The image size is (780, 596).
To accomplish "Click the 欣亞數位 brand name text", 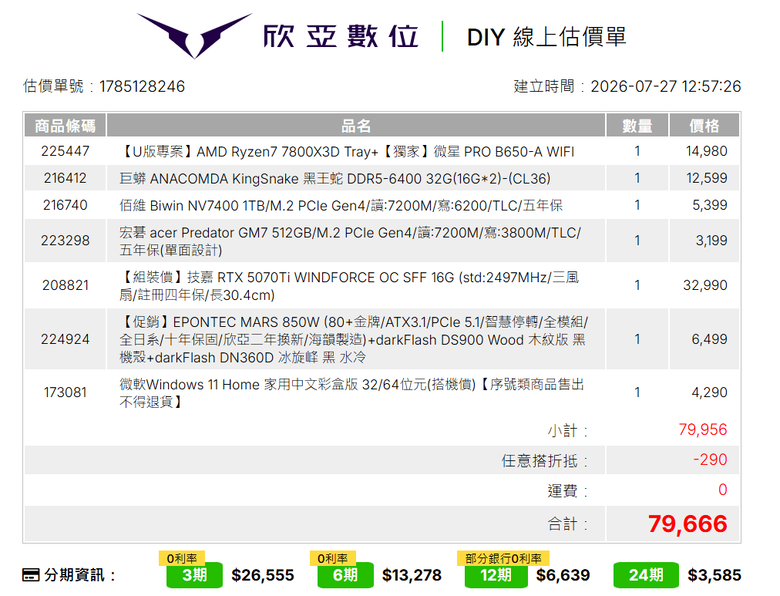I will [x=341, y=36].
